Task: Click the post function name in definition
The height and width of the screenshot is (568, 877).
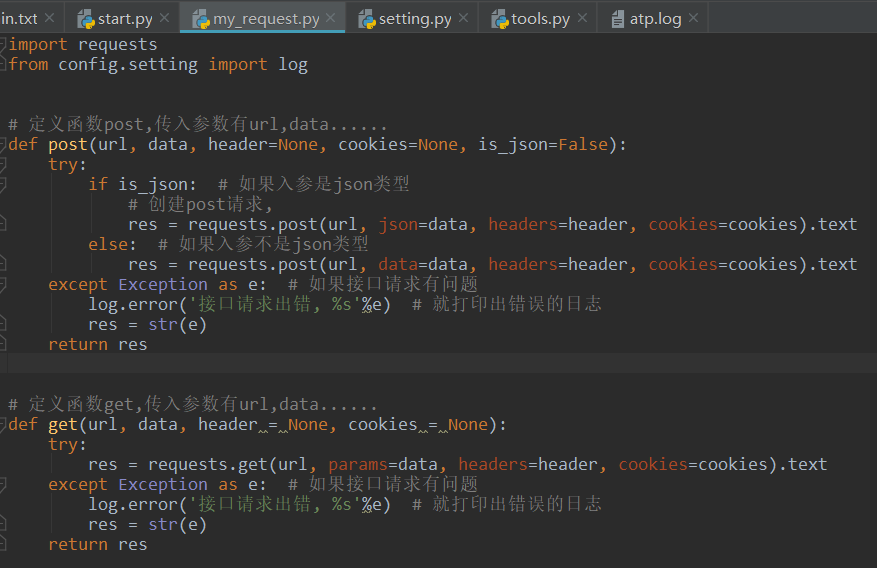Action: 68,144
